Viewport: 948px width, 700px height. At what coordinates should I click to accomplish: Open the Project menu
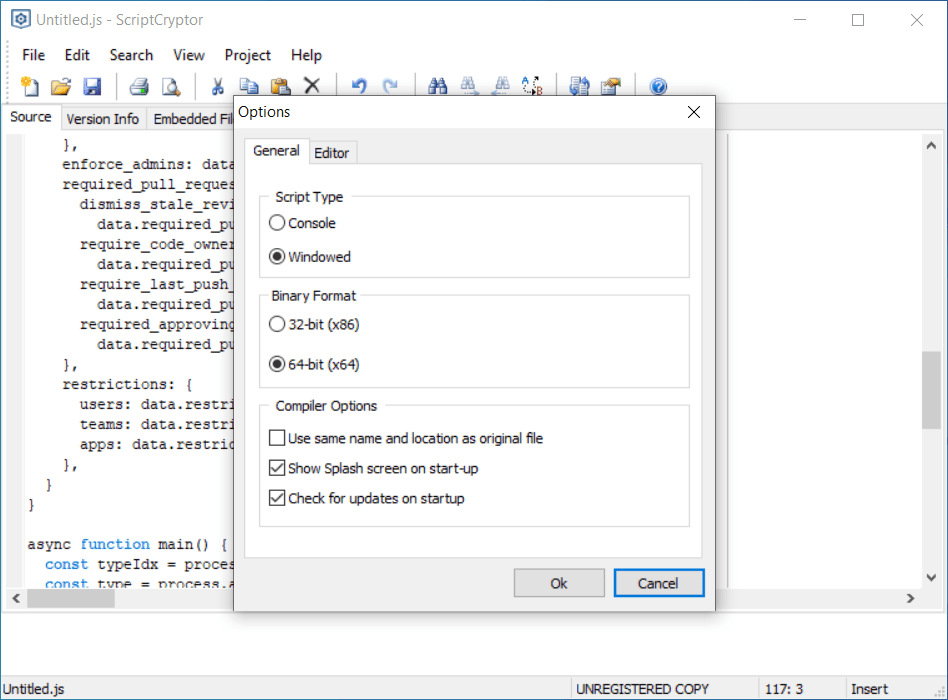(x=248, y=55)
